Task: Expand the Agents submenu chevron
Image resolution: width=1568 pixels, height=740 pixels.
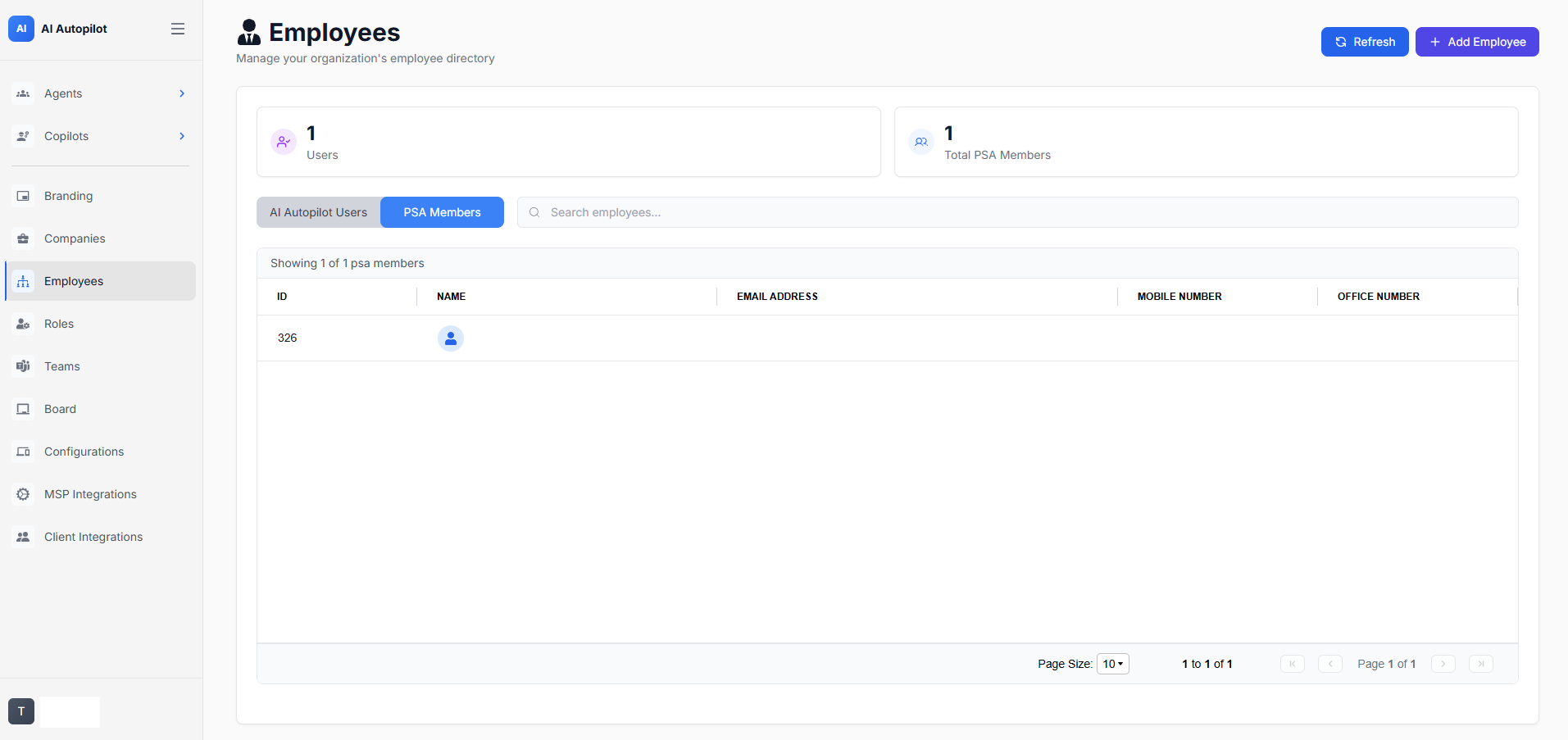Action: click(182, 93)
